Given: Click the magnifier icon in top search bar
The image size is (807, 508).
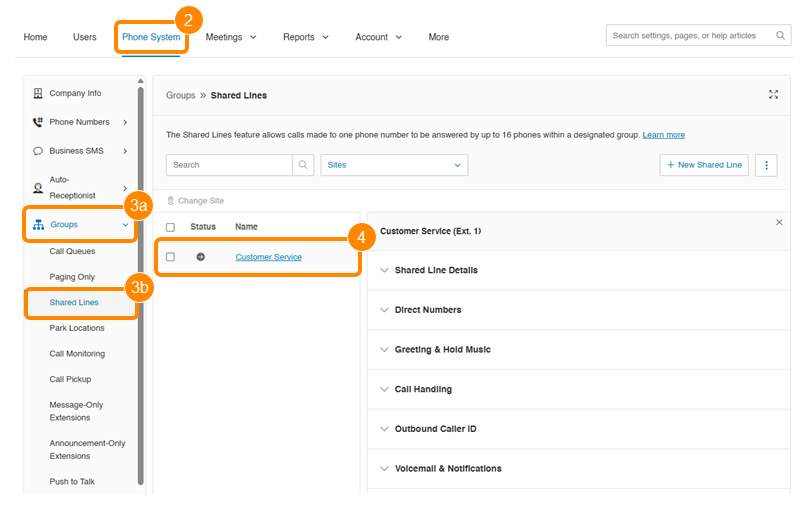Looking at the screenshot, I should pos(781,36).
